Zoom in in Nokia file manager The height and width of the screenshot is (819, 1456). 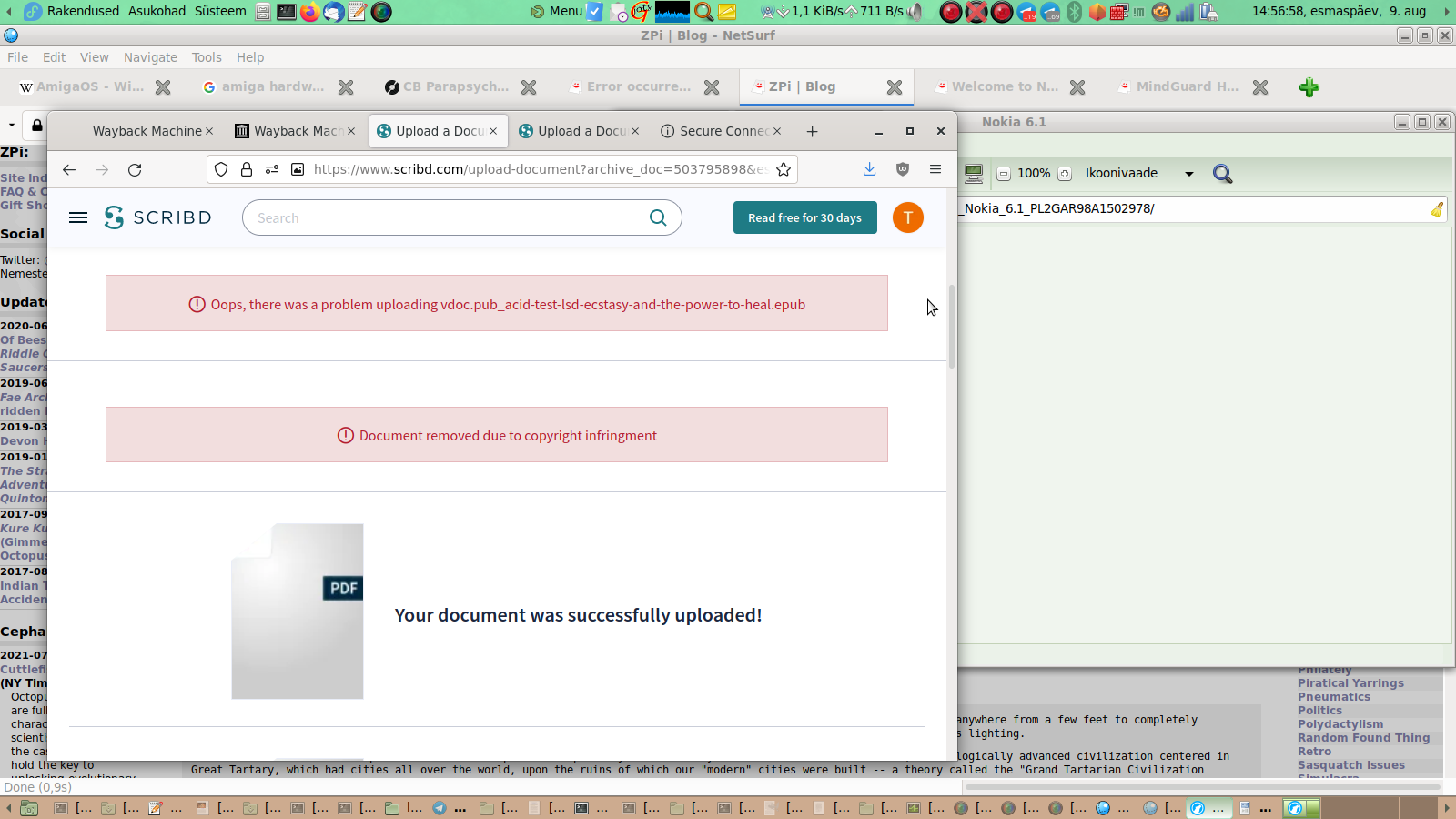[x=1064, y=174]
